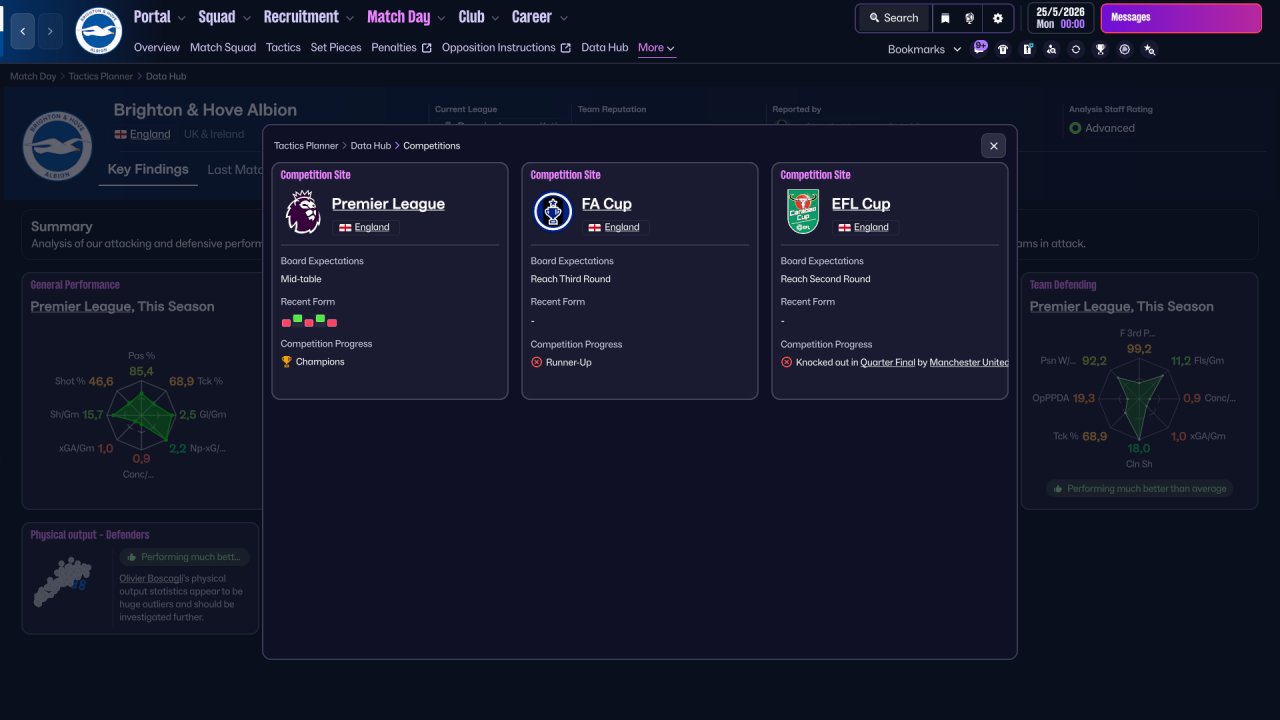Open the world globe icon in the top bar
This screenshot has width=1280, height=720.
(969, 18)
